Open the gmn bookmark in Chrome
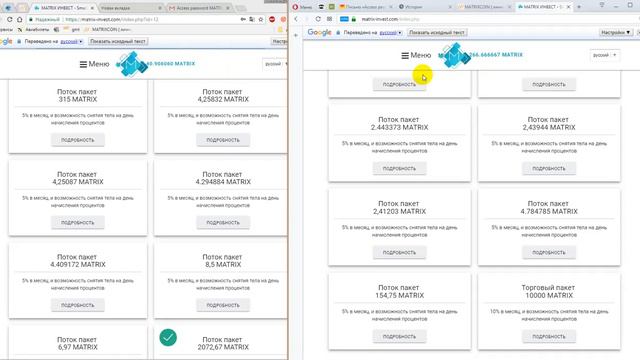 click(71, 30)
